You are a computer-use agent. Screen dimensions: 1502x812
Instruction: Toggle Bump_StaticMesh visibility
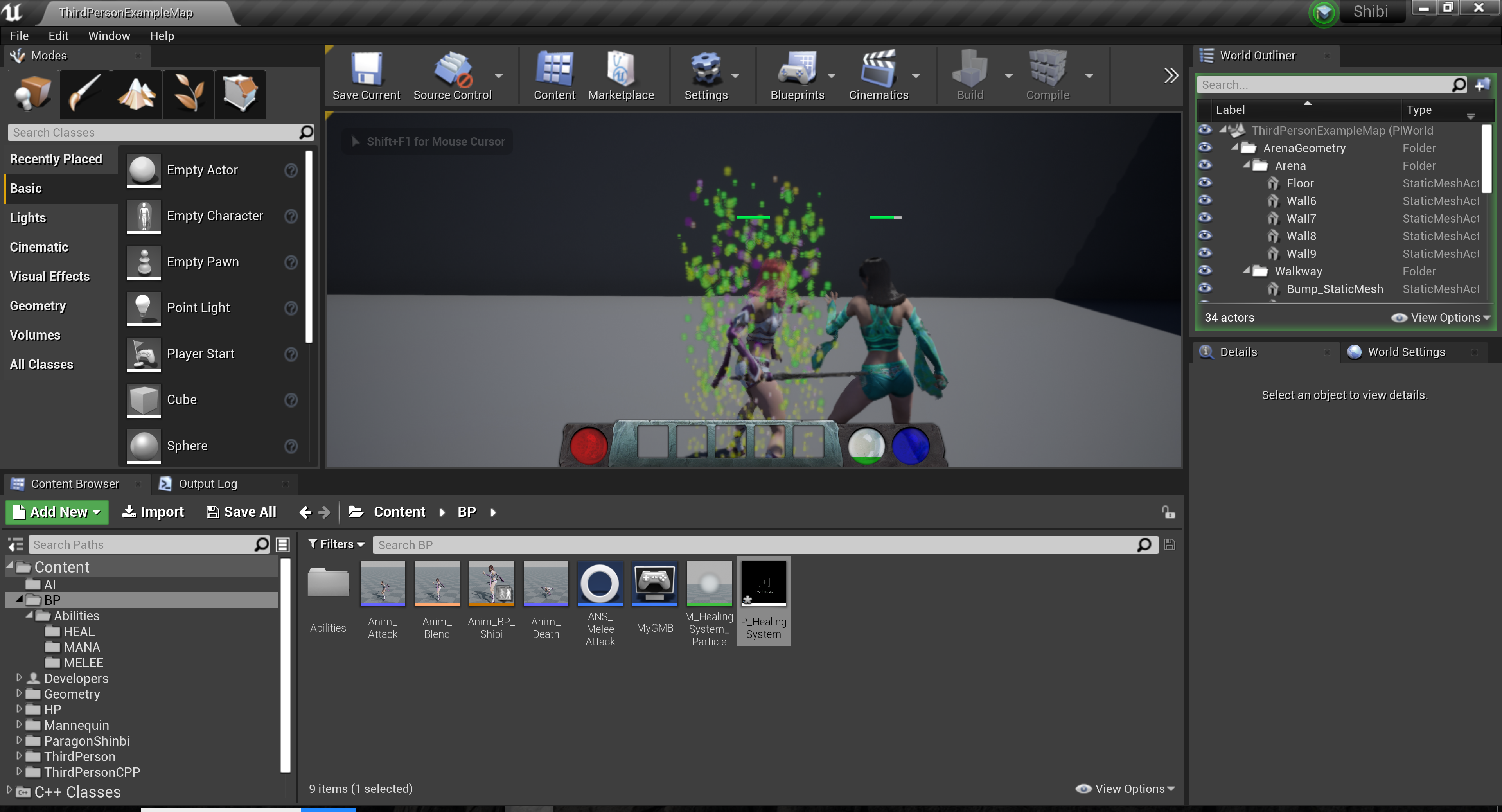1205,288
